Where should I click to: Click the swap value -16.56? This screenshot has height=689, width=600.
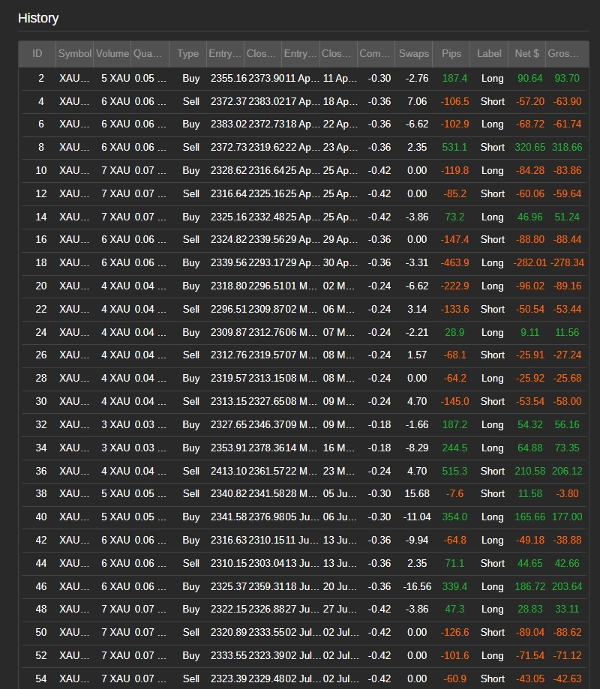pos(413,587)
